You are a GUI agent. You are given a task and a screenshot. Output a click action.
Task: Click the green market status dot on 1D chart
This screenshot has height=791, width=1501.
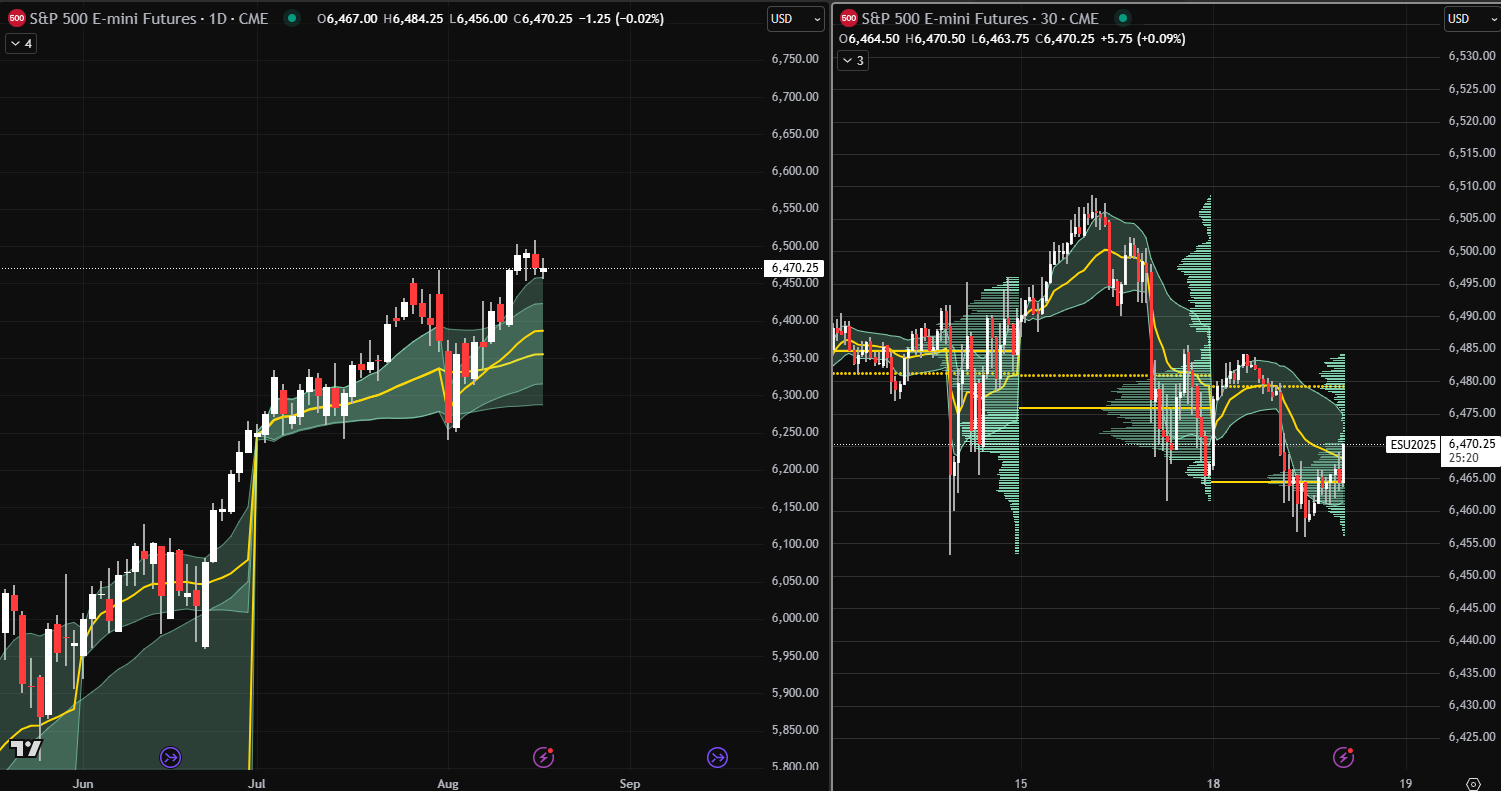coord(291,18)
